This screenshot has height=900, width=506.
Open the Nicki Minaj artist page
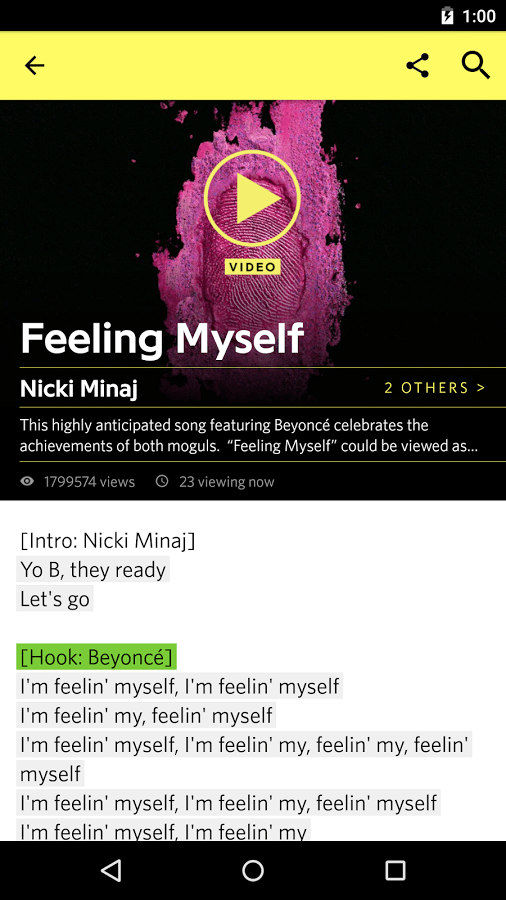[x=79, y=389]
